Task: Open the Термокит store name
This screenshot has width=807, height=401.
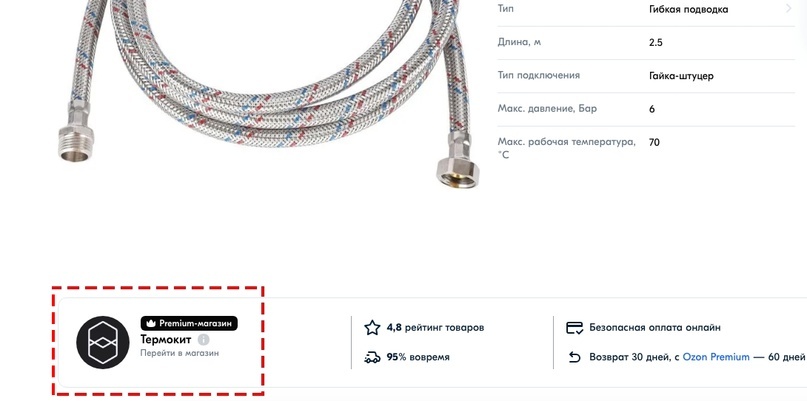Action: [166, 340]
